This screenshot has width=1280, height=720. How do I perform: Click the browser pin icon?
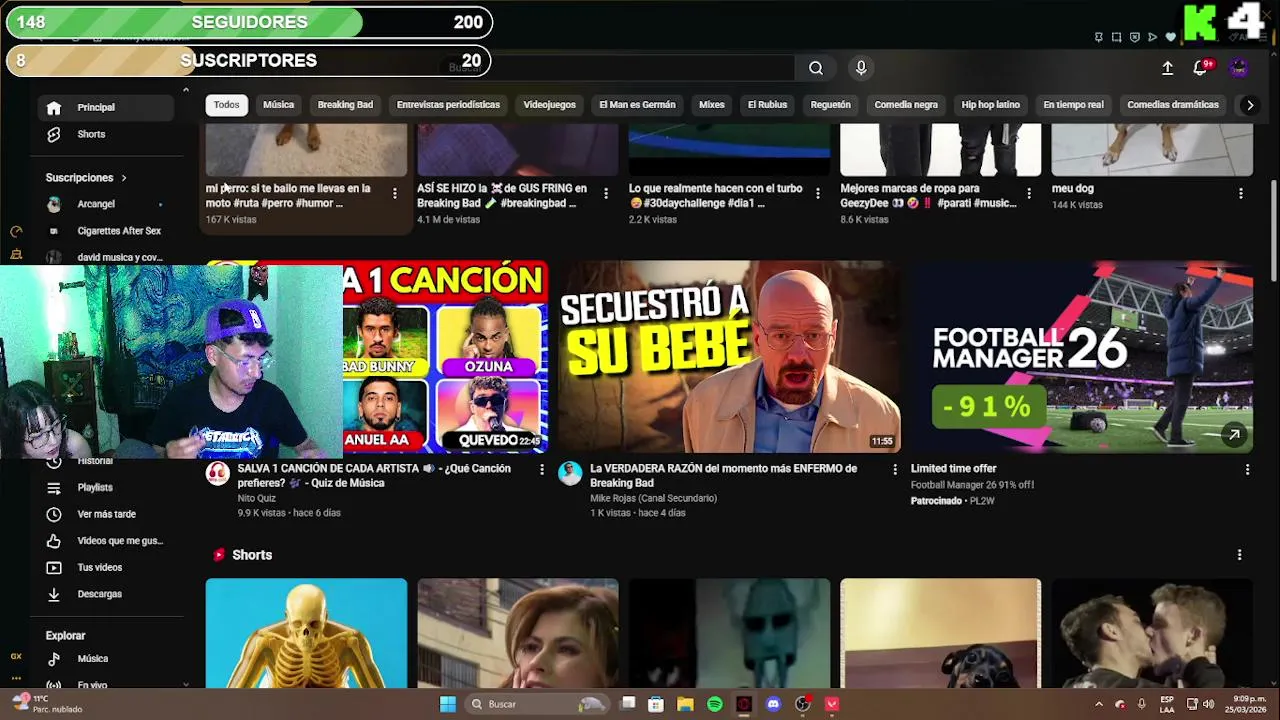tap(1099, 37)
